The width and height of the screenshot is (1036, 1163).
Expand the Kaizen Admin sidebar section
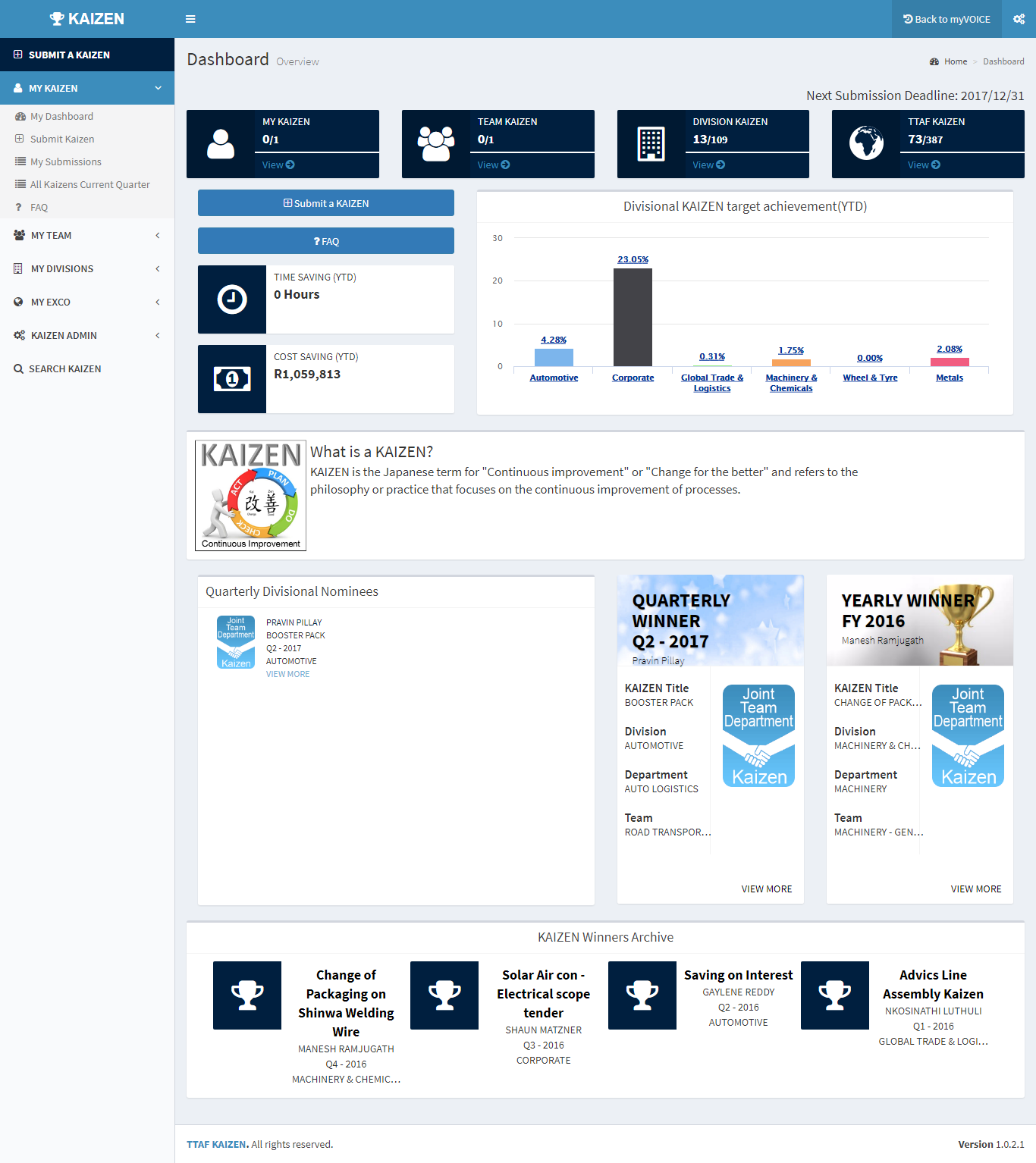tap(87, 336)
